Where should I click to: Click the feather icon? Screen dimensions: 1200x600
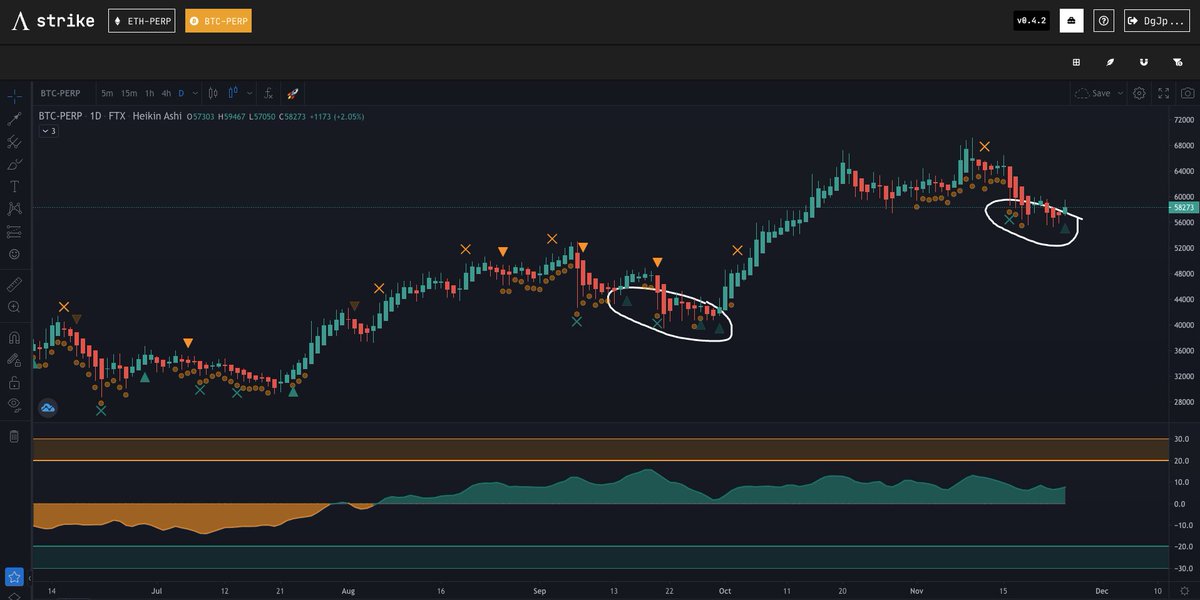tap(1110, 62)
